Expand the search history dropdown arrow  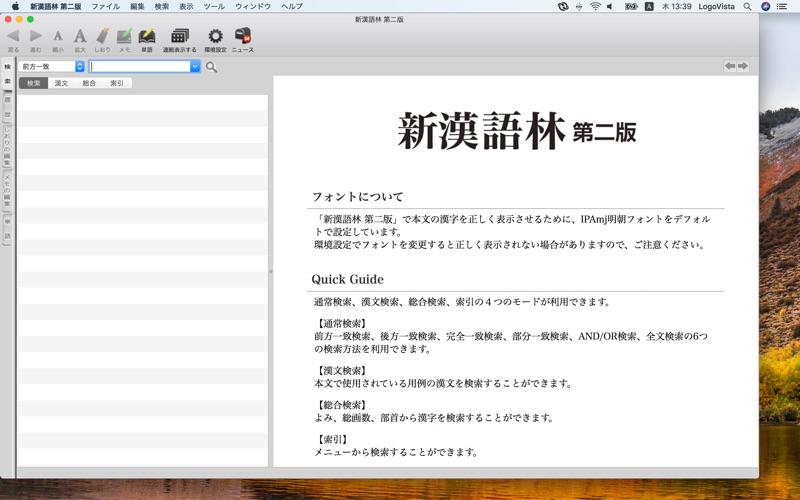tap(195, 66)
